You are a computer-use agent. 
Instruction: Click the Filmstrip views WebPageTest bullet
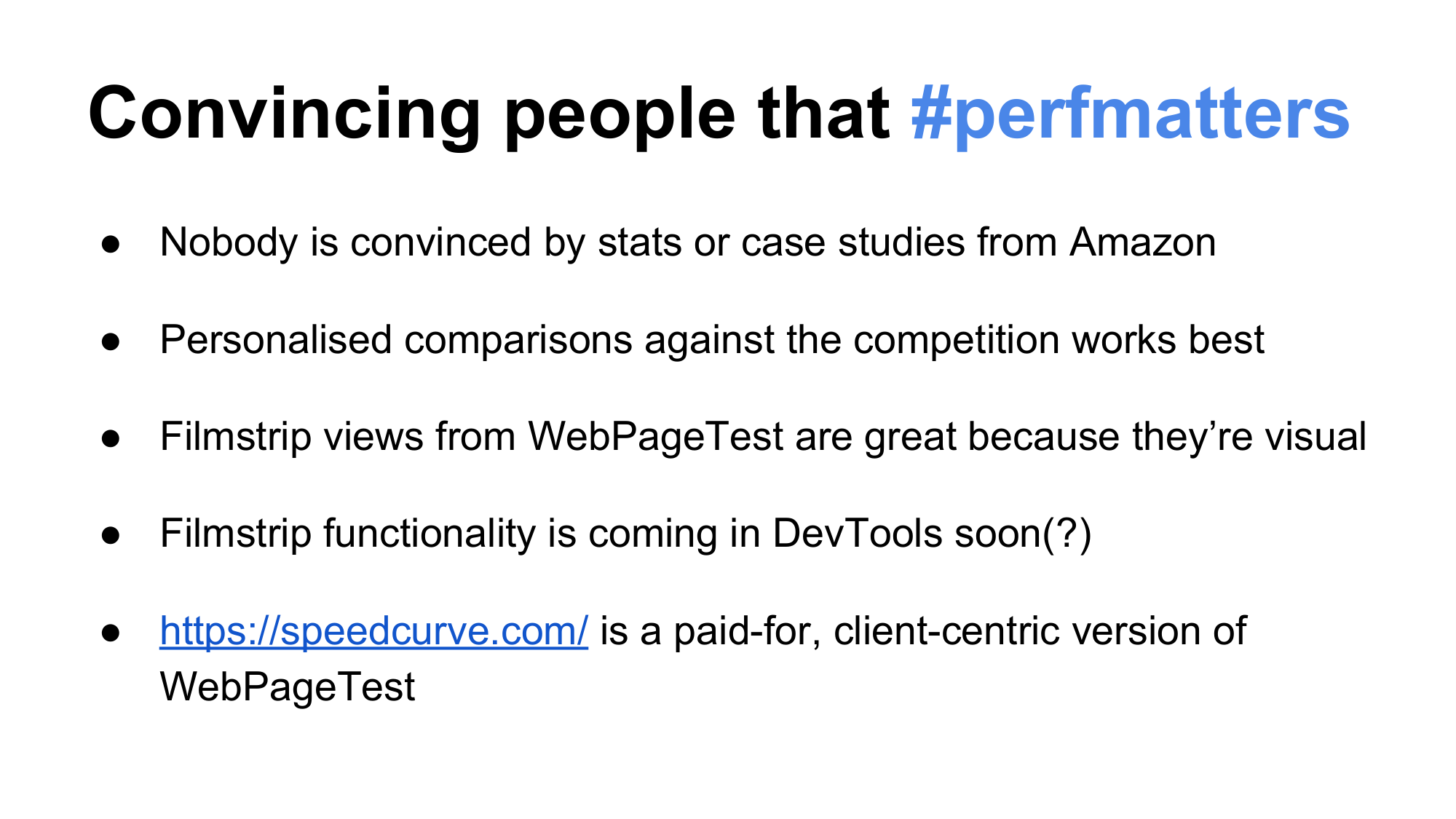pos(763,437)
